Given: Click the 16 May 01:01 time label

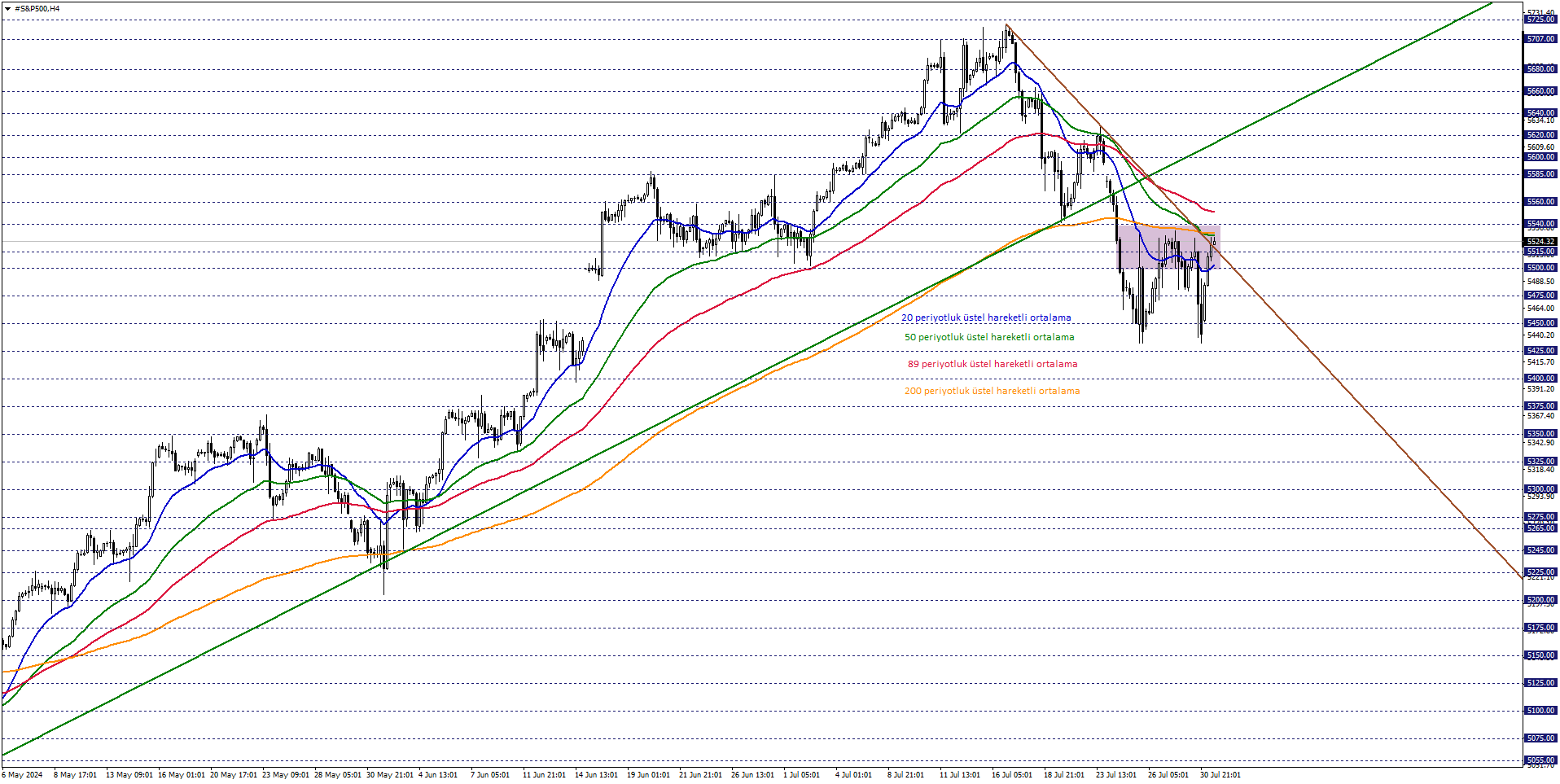Looking at the screenshot, I should 182,775.
